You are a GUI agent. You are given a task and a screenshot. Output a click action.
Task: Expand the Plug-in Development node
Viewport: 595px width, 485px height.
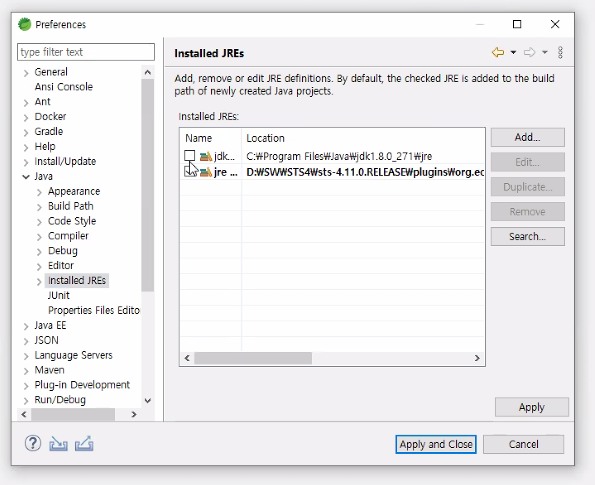tap(26, 386)
